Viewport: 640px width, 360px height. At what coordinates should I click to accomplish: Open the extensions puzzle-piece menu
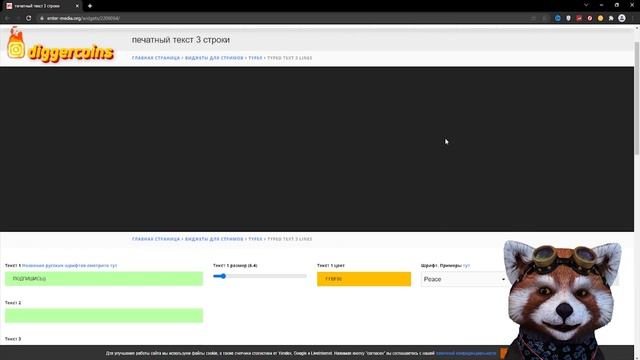click(x=611, y=18)
